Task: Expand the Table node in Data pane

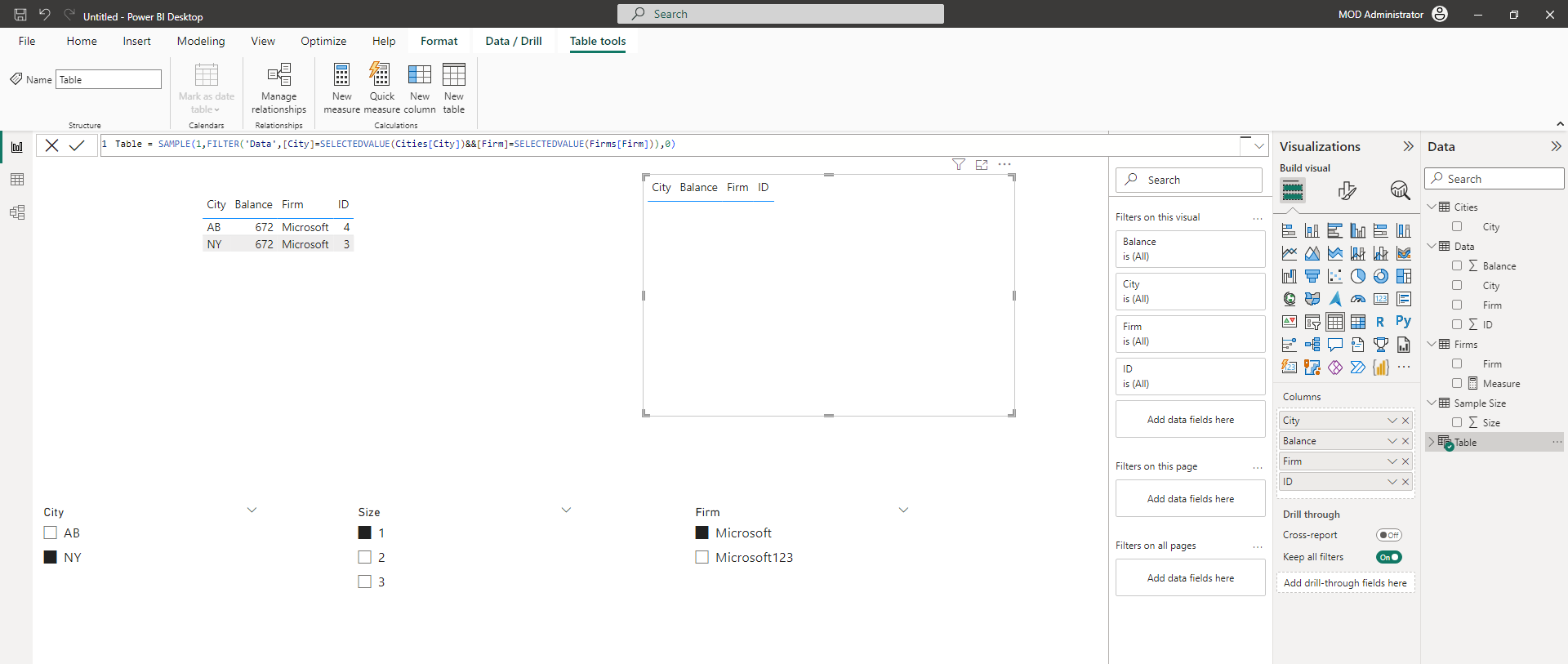Action: (1431, 442)
